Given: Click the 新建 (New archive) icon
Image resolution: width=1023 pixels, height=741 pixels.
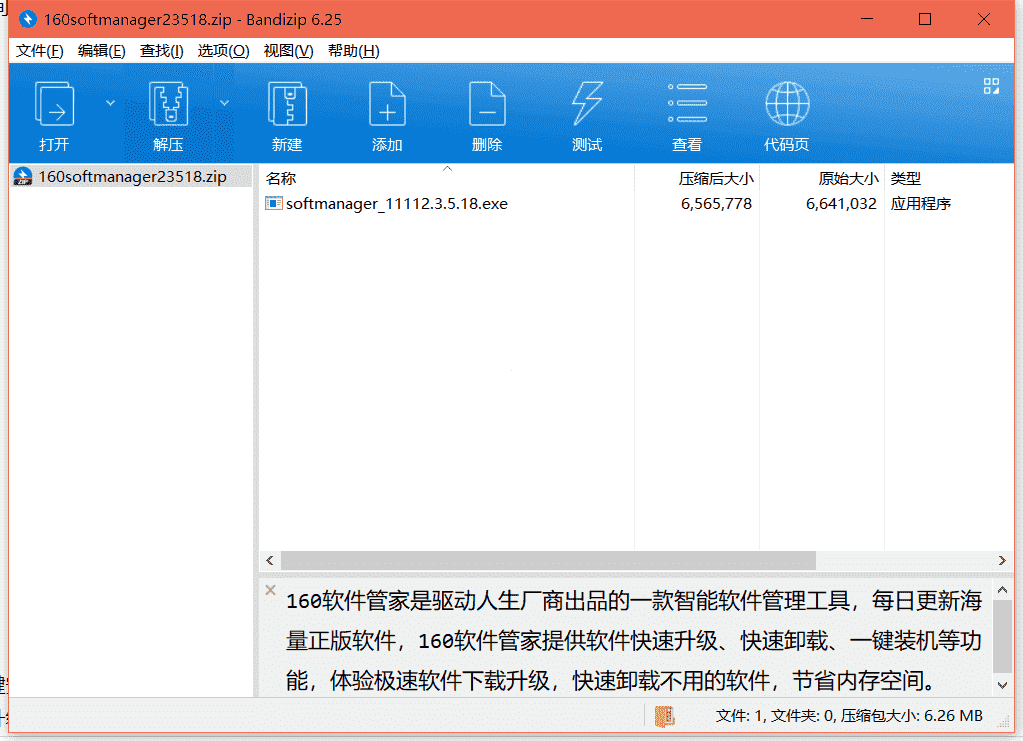Looking at the screenshot, I should (x=287, y=104).
